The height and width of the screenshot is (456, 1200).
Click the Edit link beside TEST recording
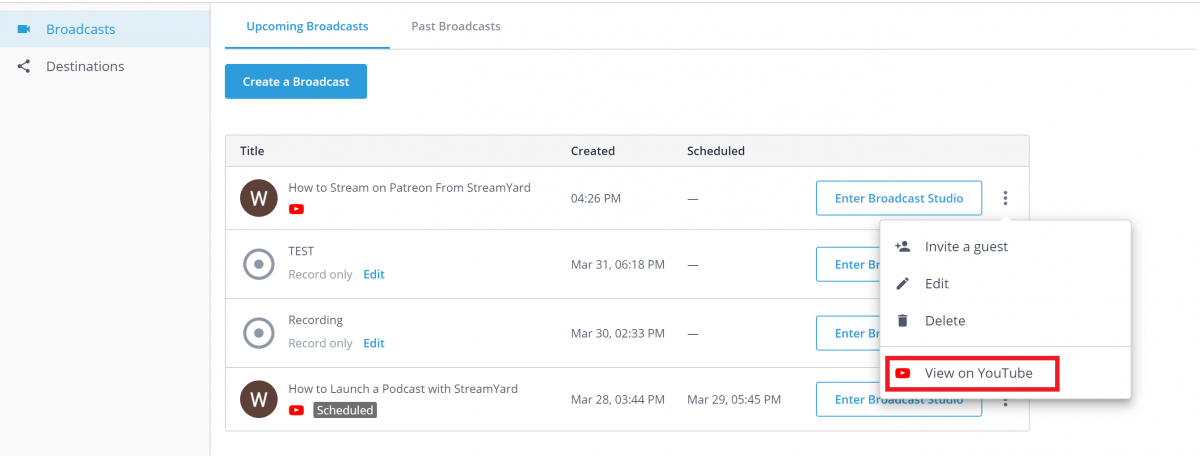pos(373,274)
